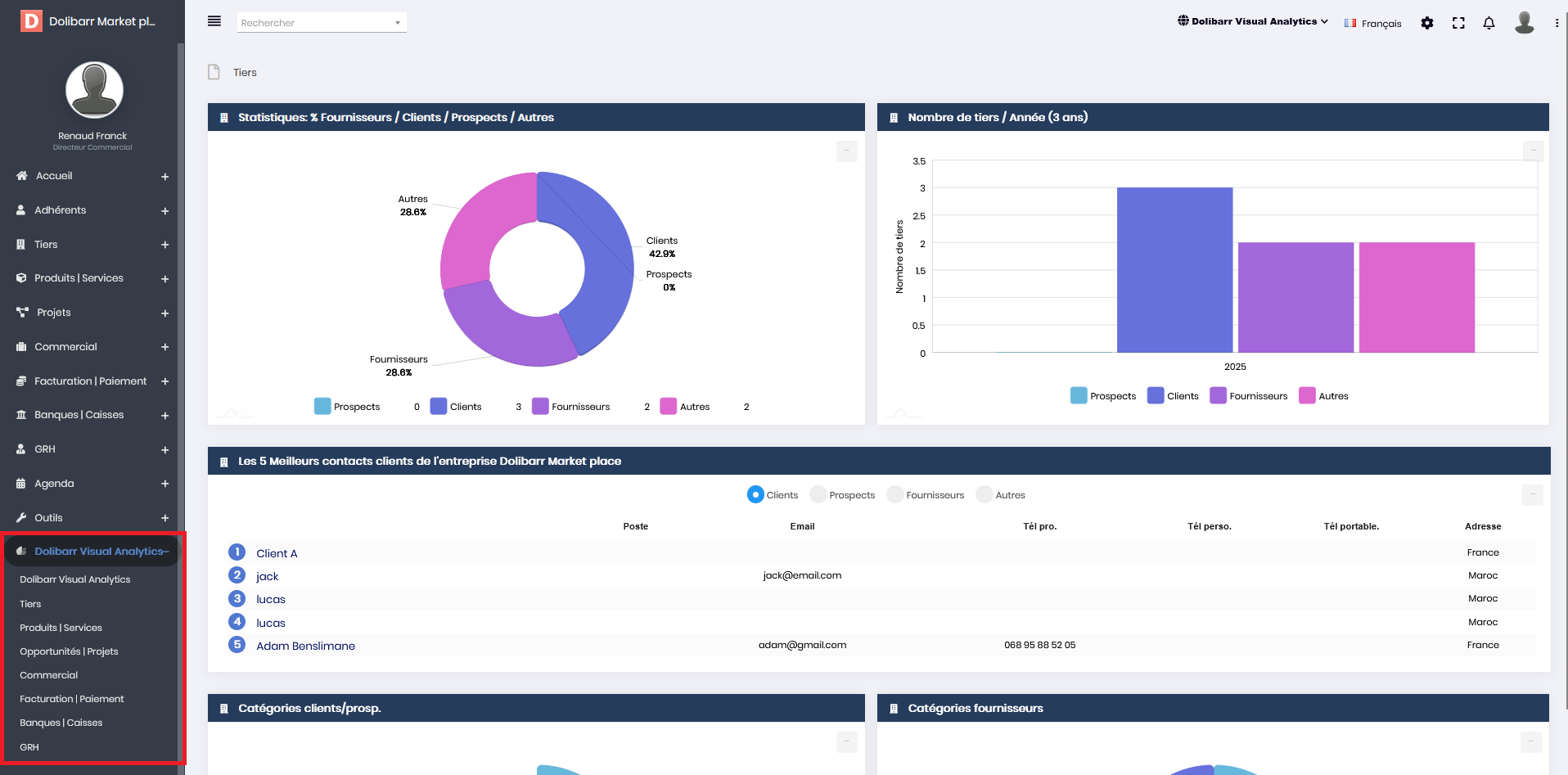Toggle the Fournisseurs legend swatch in the donut chart
Screen dimensions: 1568x775
point(540,407)
